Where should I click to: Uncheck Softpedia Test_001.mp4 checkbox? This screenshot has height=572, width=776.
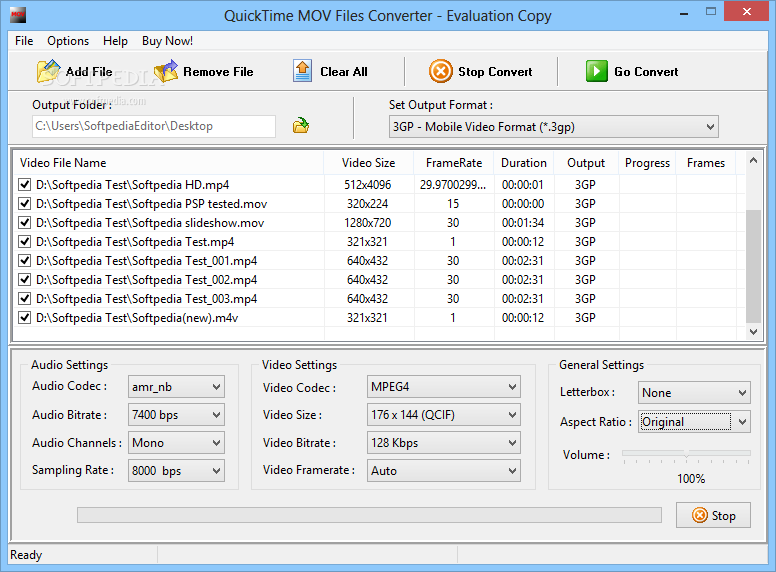pyautogui.click(x=24, y=260)
